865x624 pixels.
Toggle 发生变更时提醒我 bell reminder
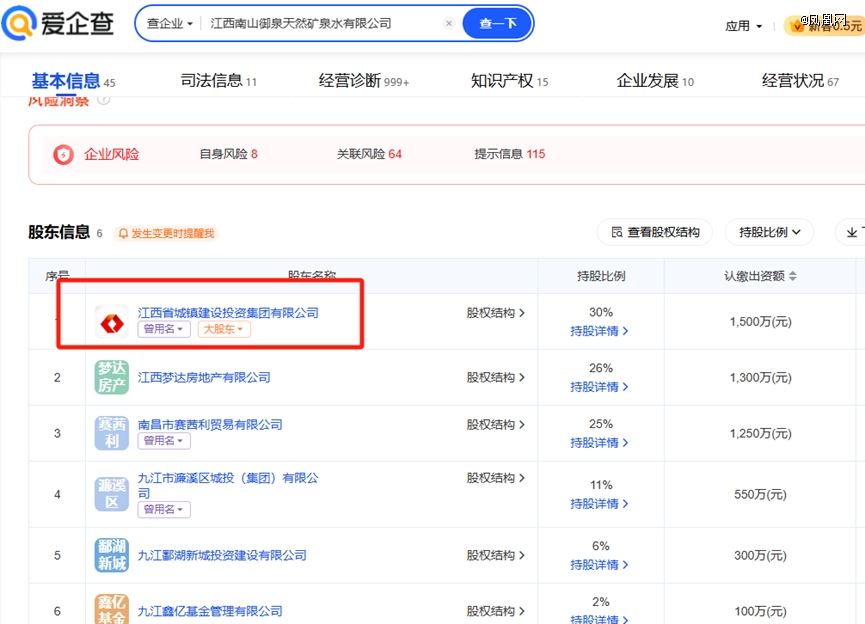[166, 233]
